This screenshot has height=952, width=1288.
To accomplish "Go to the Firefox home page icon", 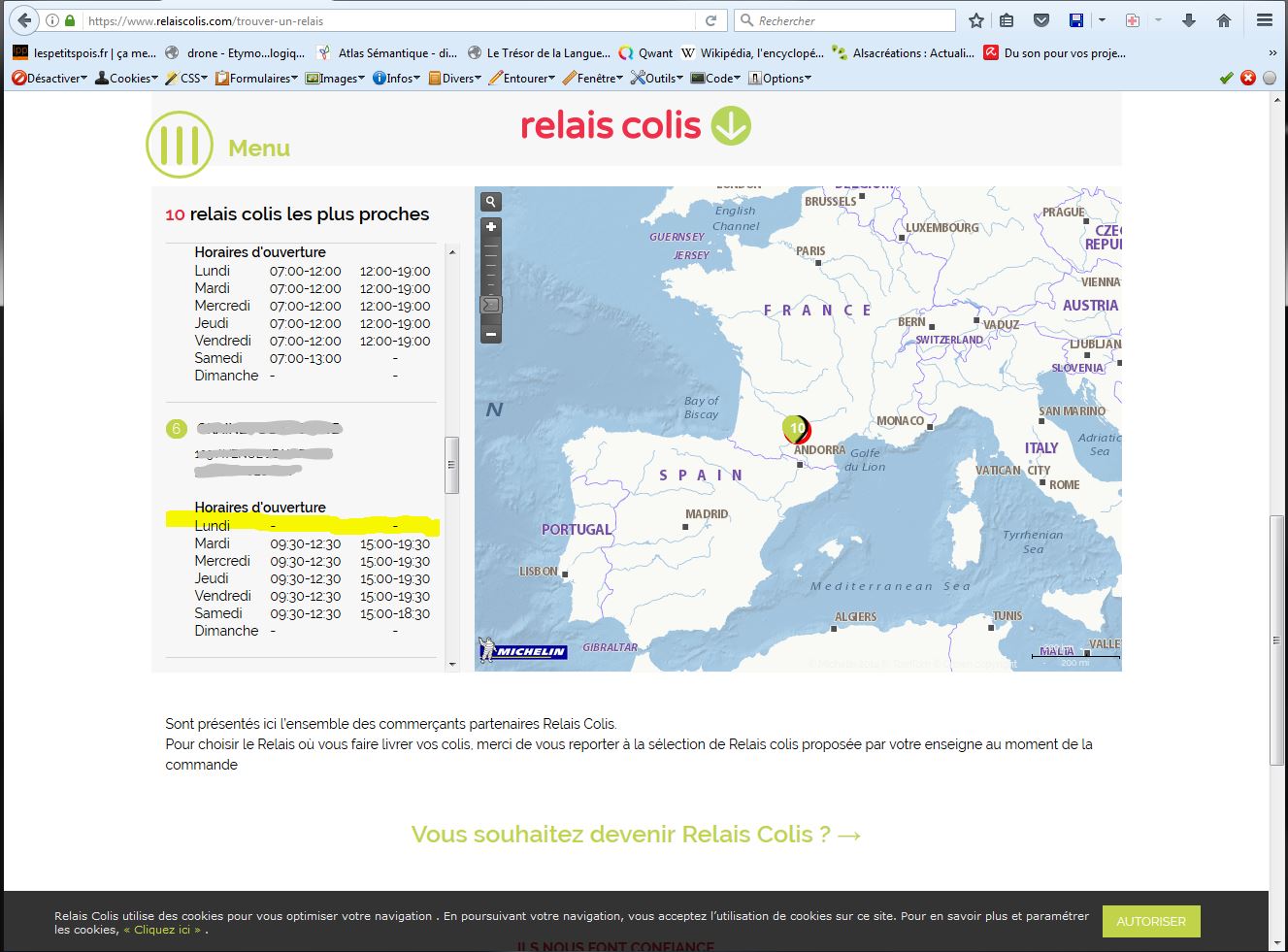I will click(x=1224, y=20).
